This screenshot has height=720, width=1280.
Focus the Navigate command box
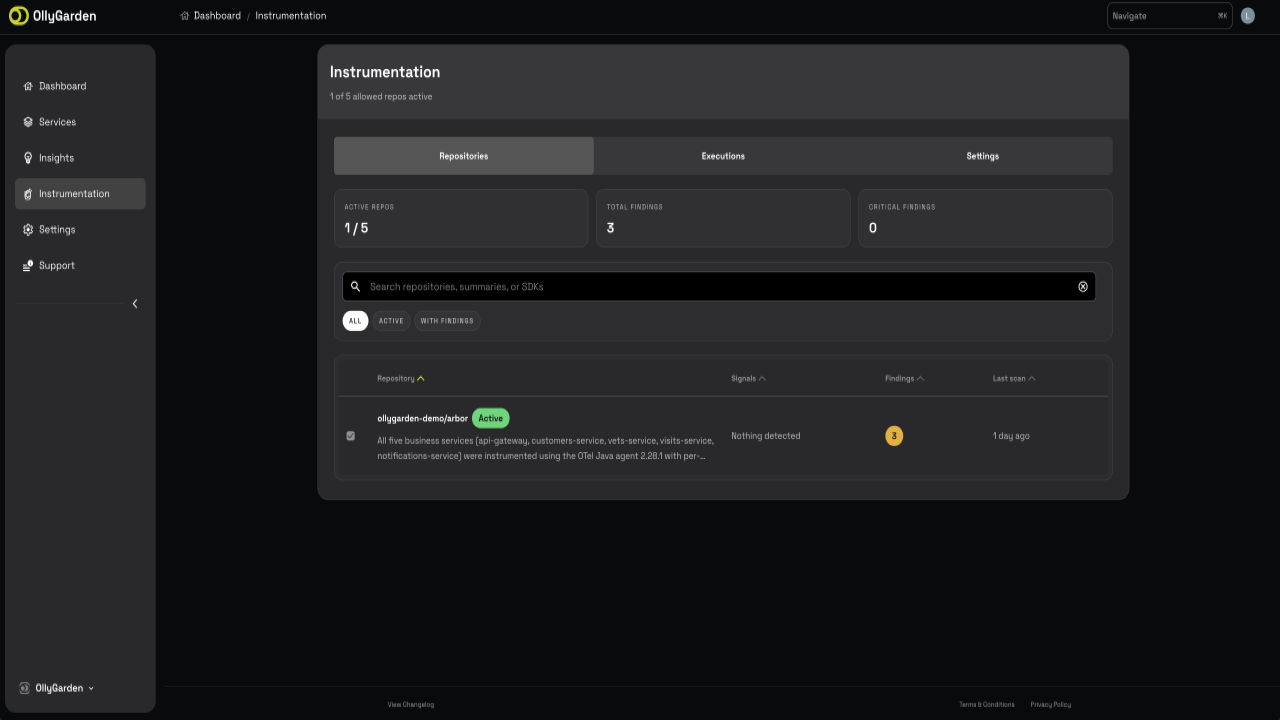pos(1170,16)
